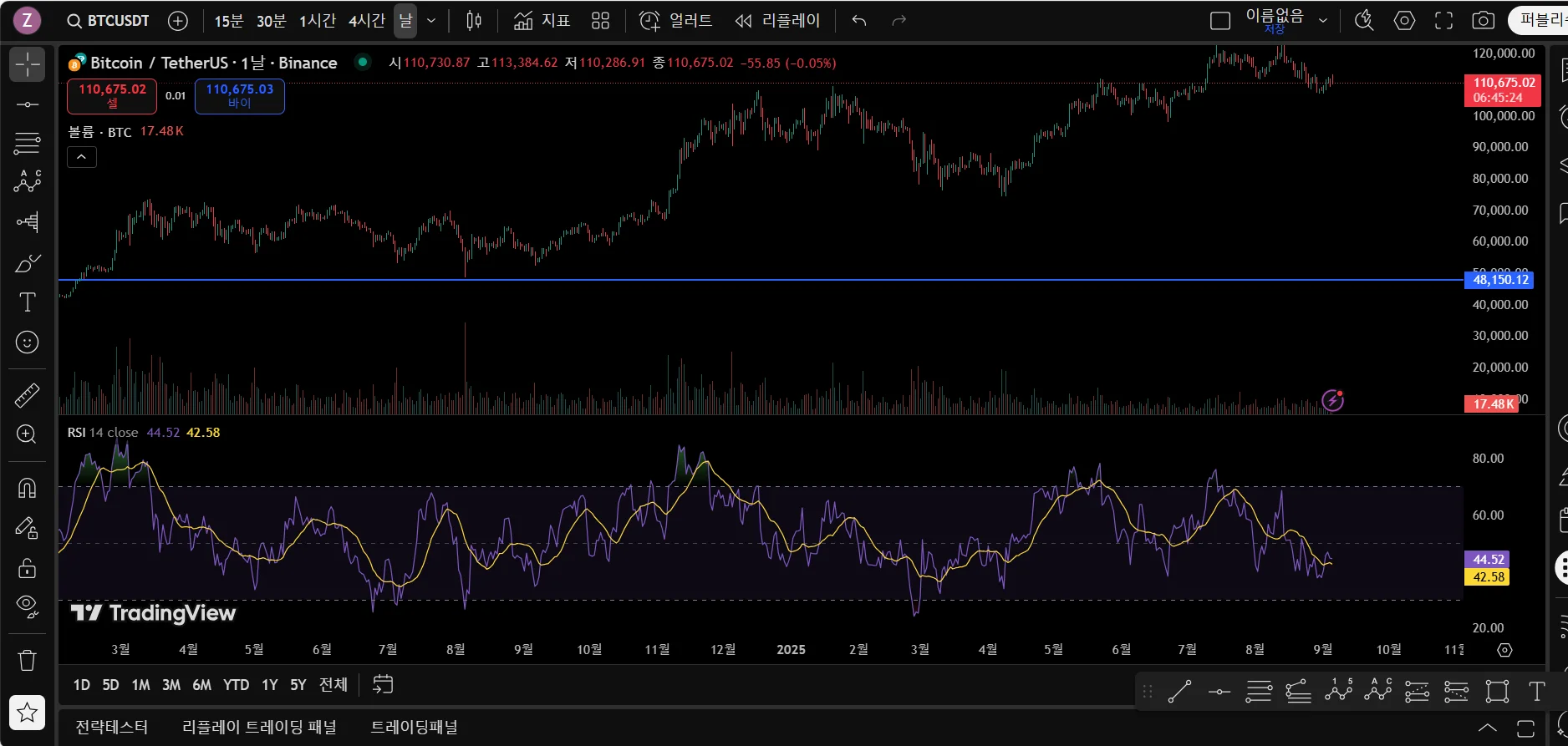Open the 리플레이 트레이딩 패널 tab
Image resolution: width=1568 pixels, height=746 pixels.
(x=259, y=728)
